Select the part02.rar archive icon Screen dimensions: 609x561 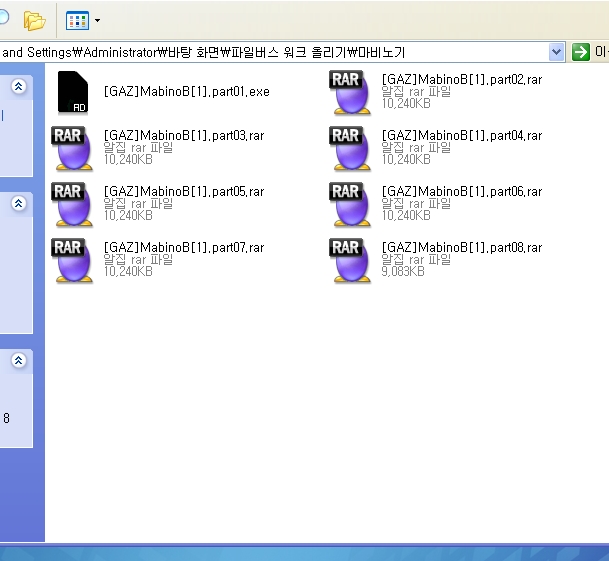(x=350, y=92)
